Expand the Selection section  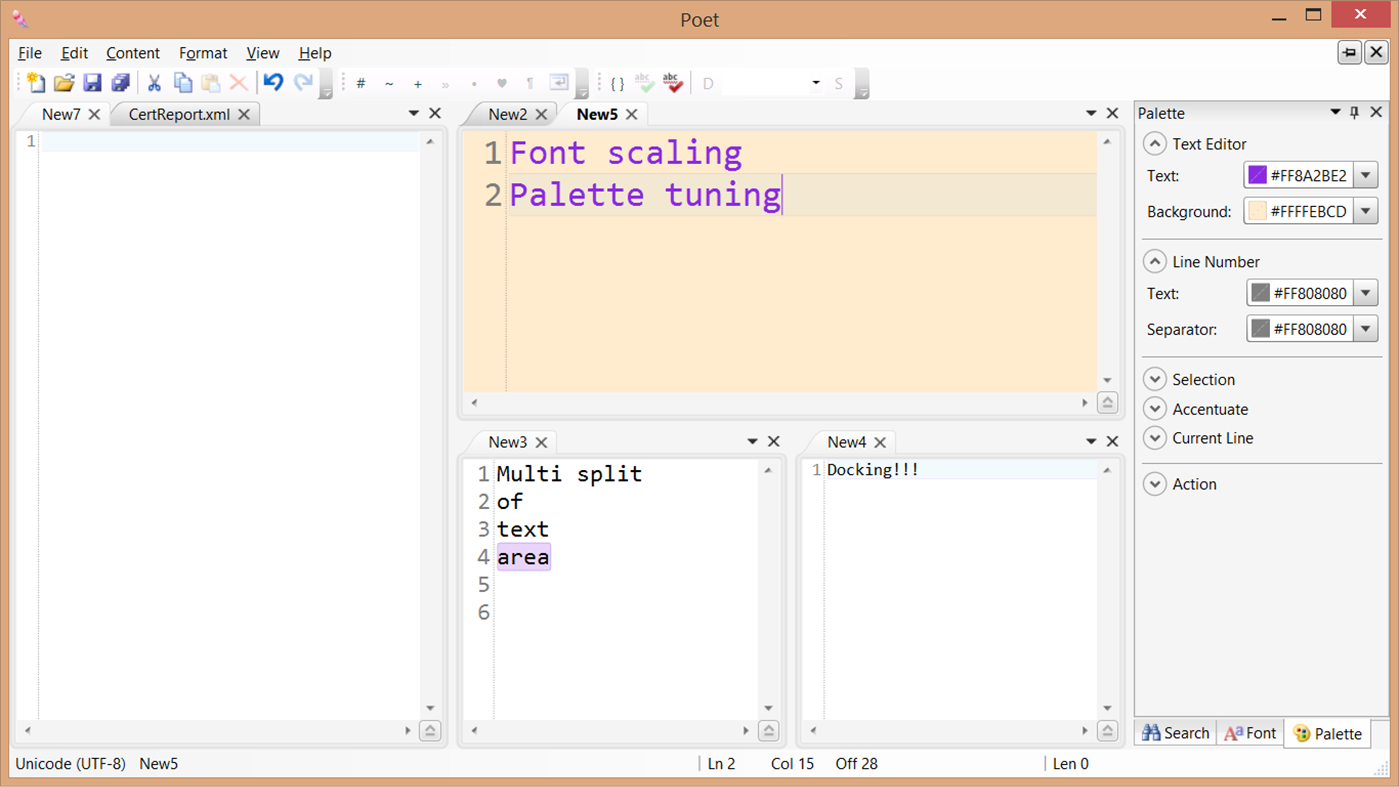pos(1155,379)
